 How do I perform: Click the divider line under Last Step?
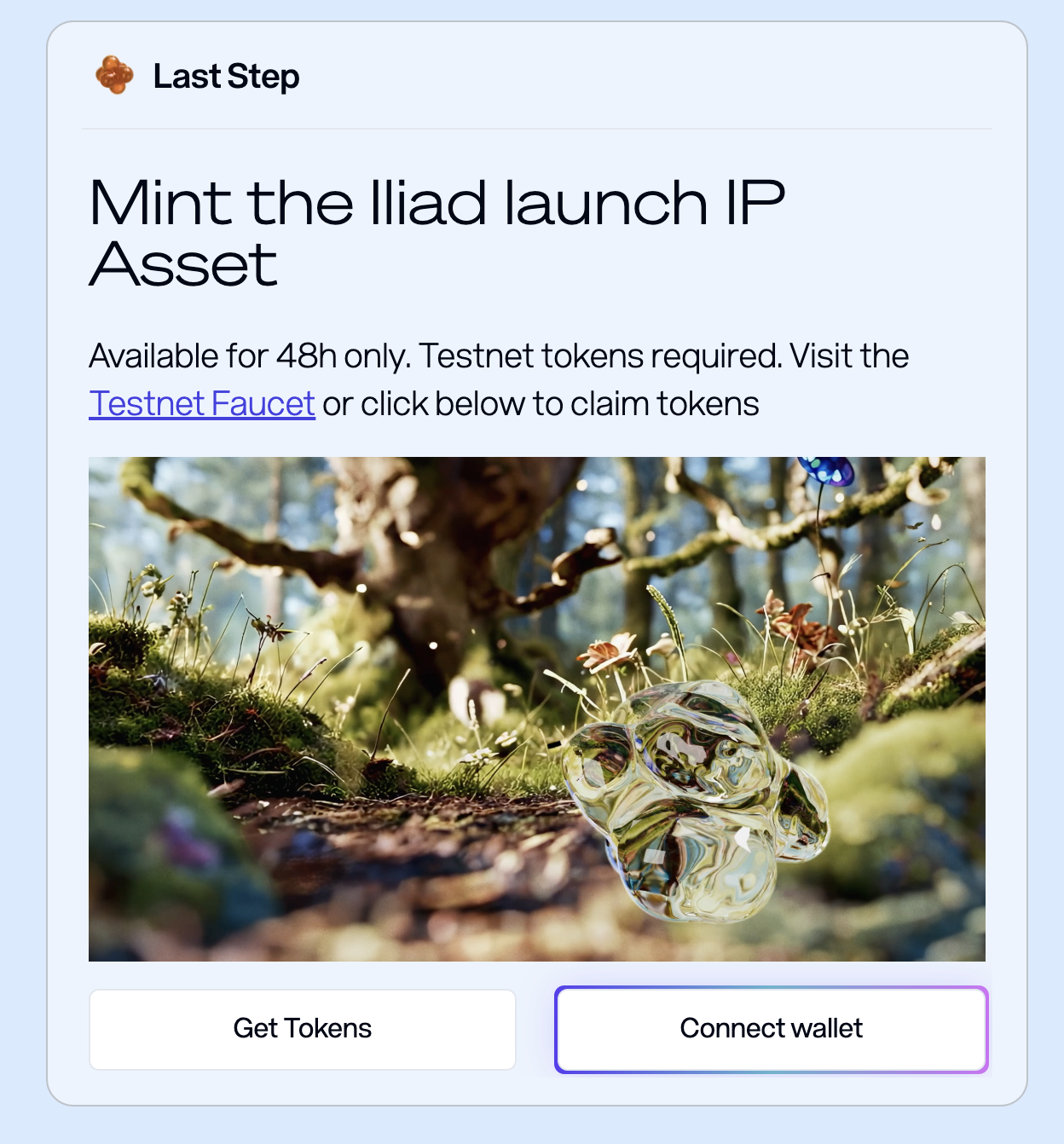point(537,129)
